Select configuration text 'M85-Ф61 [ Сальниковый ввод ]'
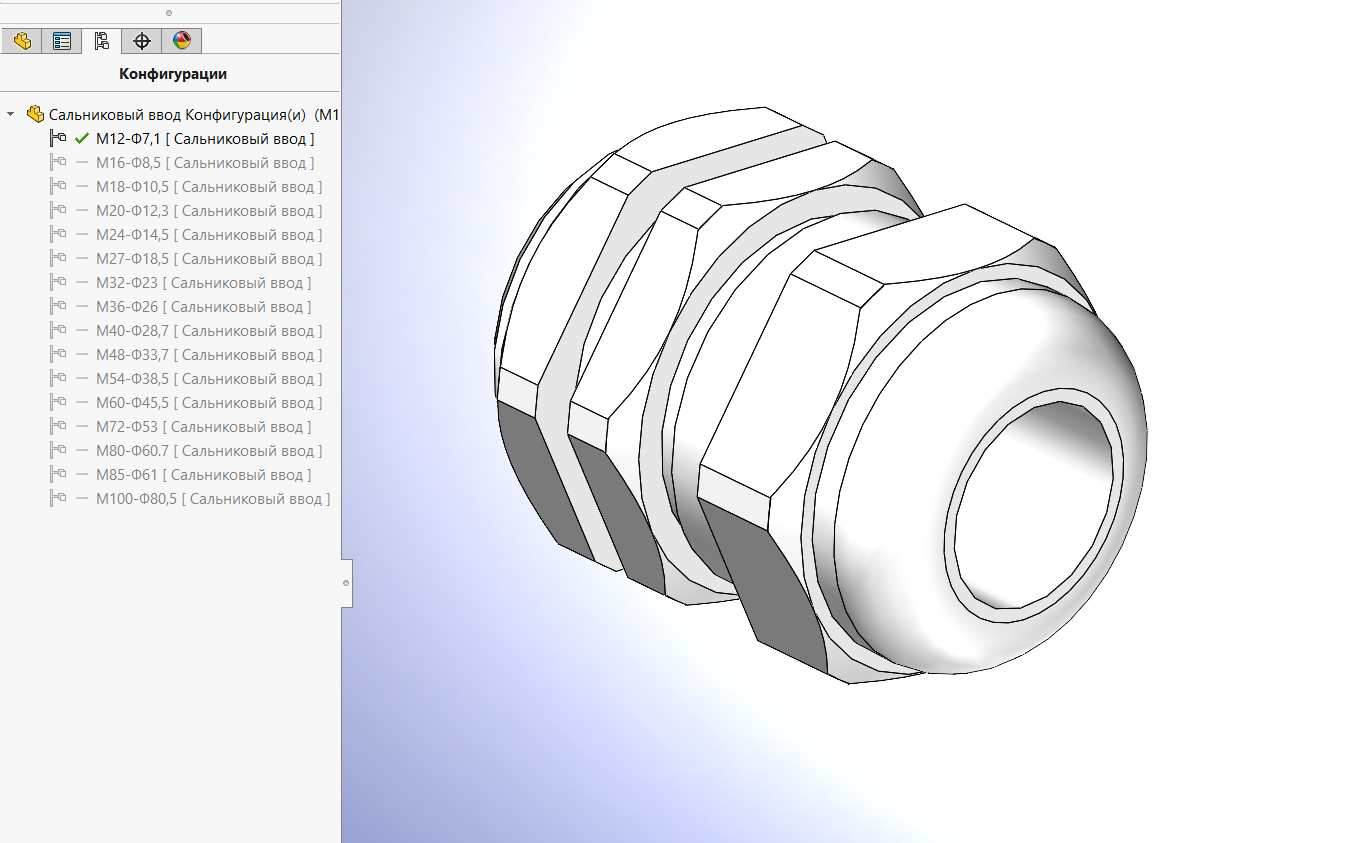The image size is (1364, 843). 204,475
